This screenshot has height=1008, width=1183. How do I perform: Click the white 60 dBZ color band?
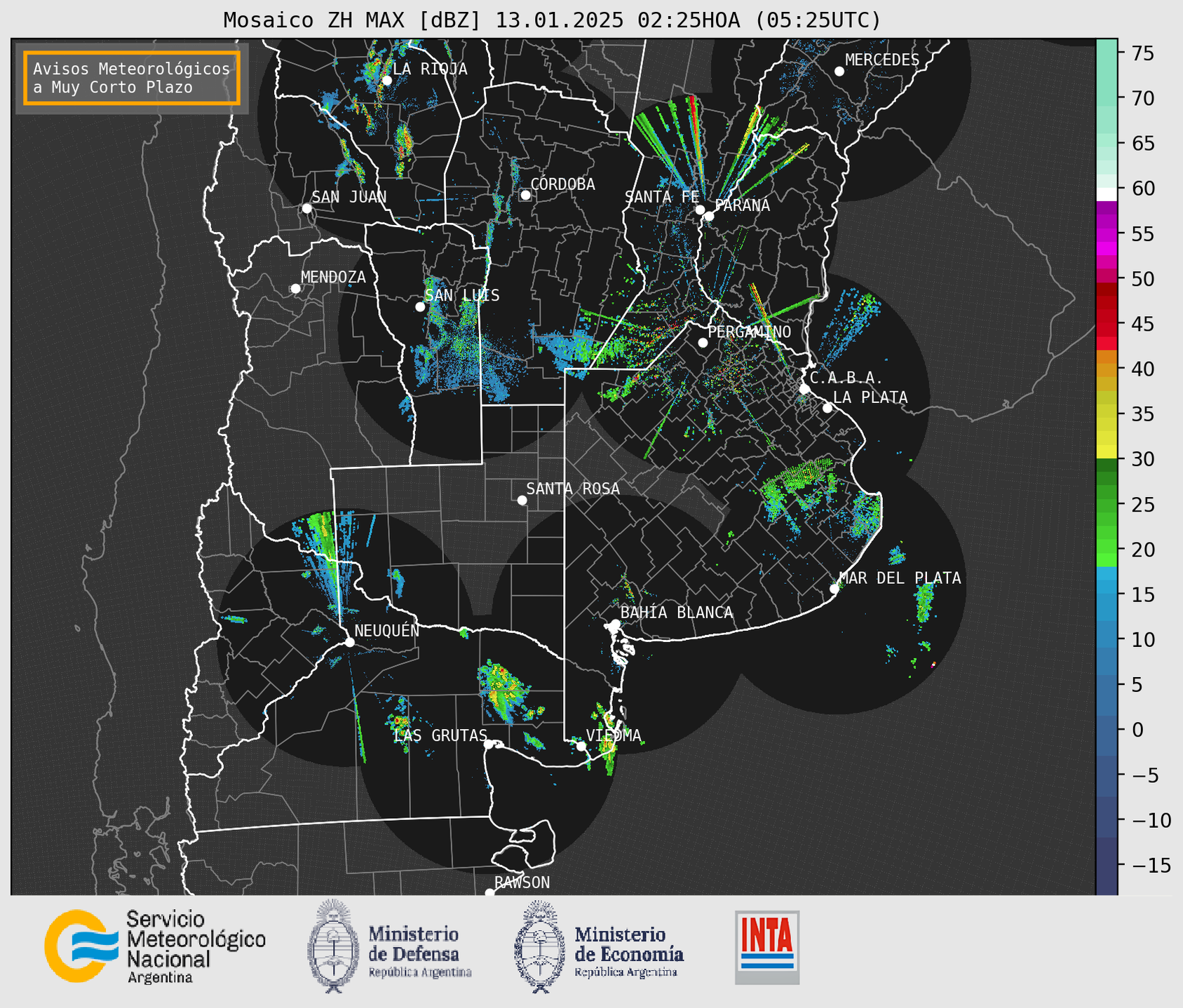point(1107,194)
